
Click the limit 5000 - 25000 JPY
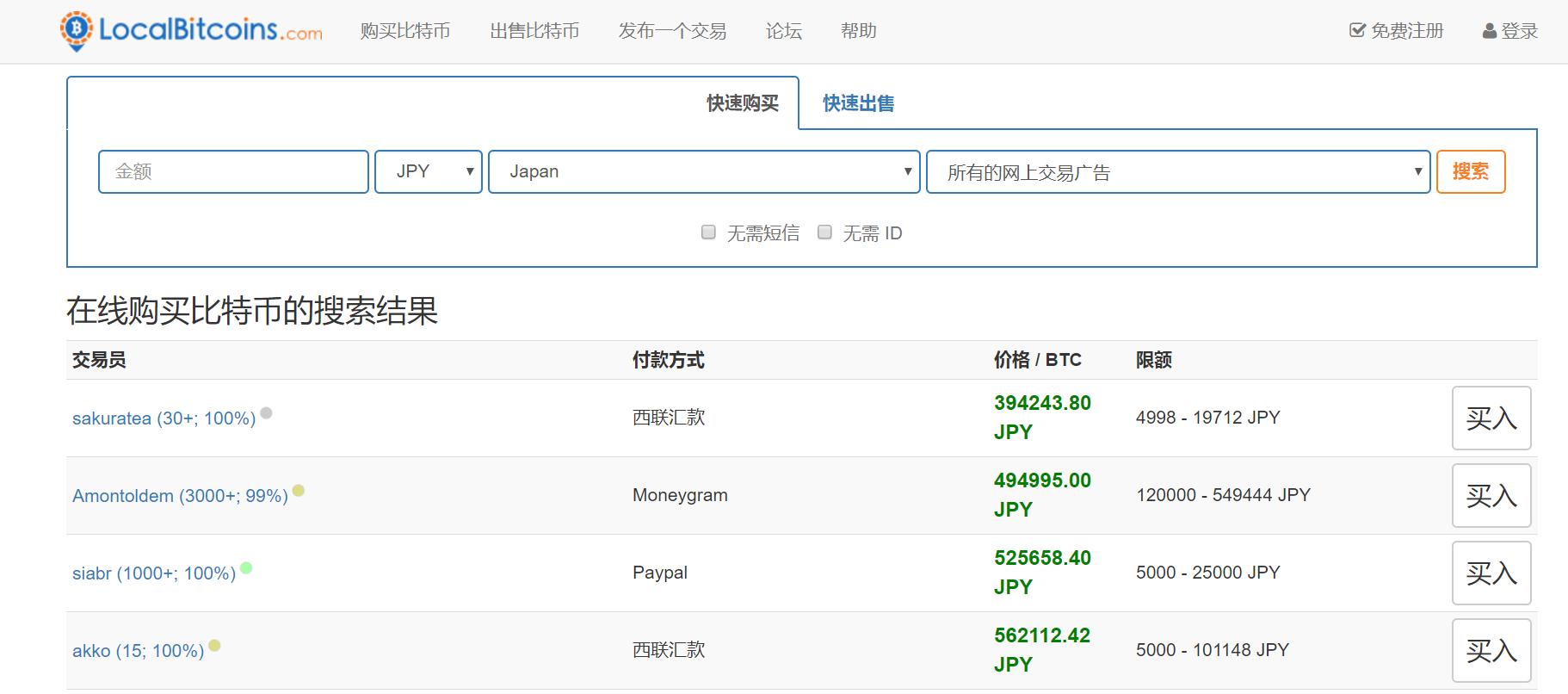click(1208, 573)
